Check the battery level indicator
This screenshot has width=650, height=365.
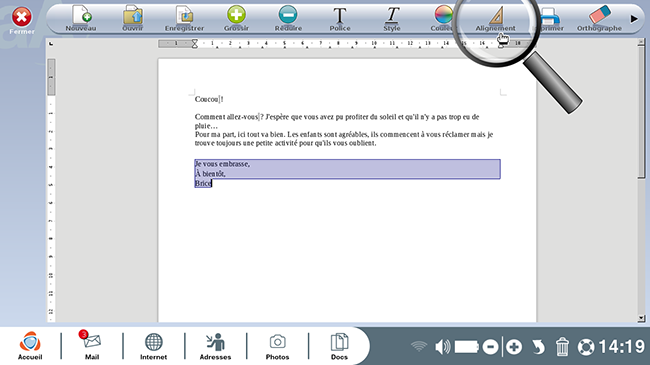pos(467,346)
